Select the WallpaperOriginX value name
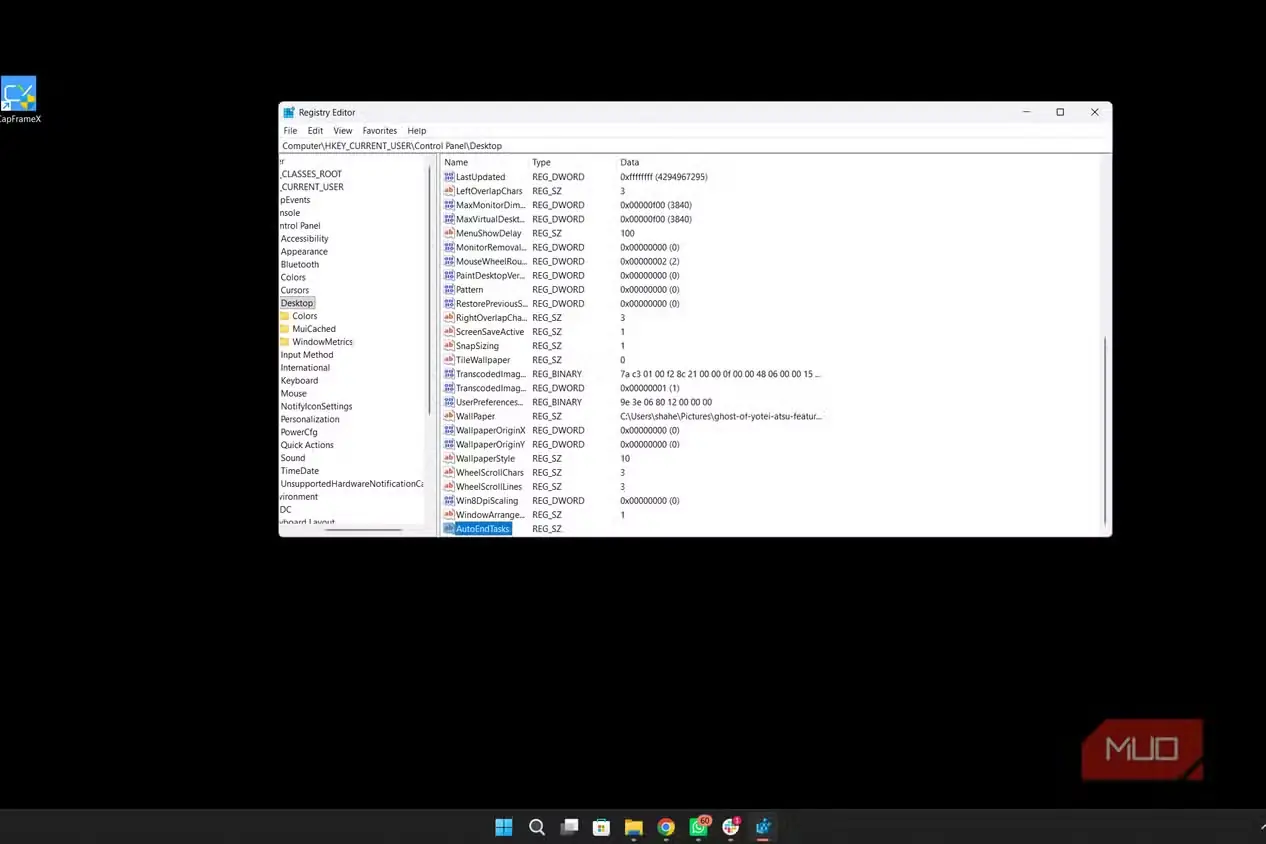 point(490,430)
